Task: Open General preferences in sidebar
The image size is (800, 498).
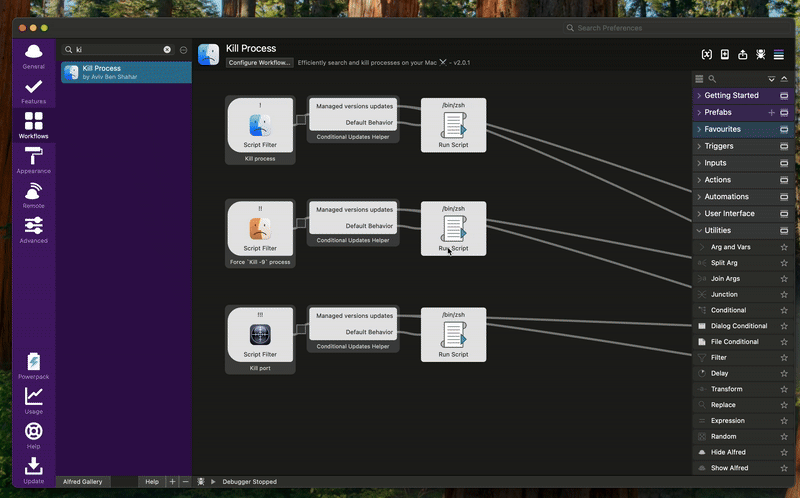Action: tap(34, 56)
